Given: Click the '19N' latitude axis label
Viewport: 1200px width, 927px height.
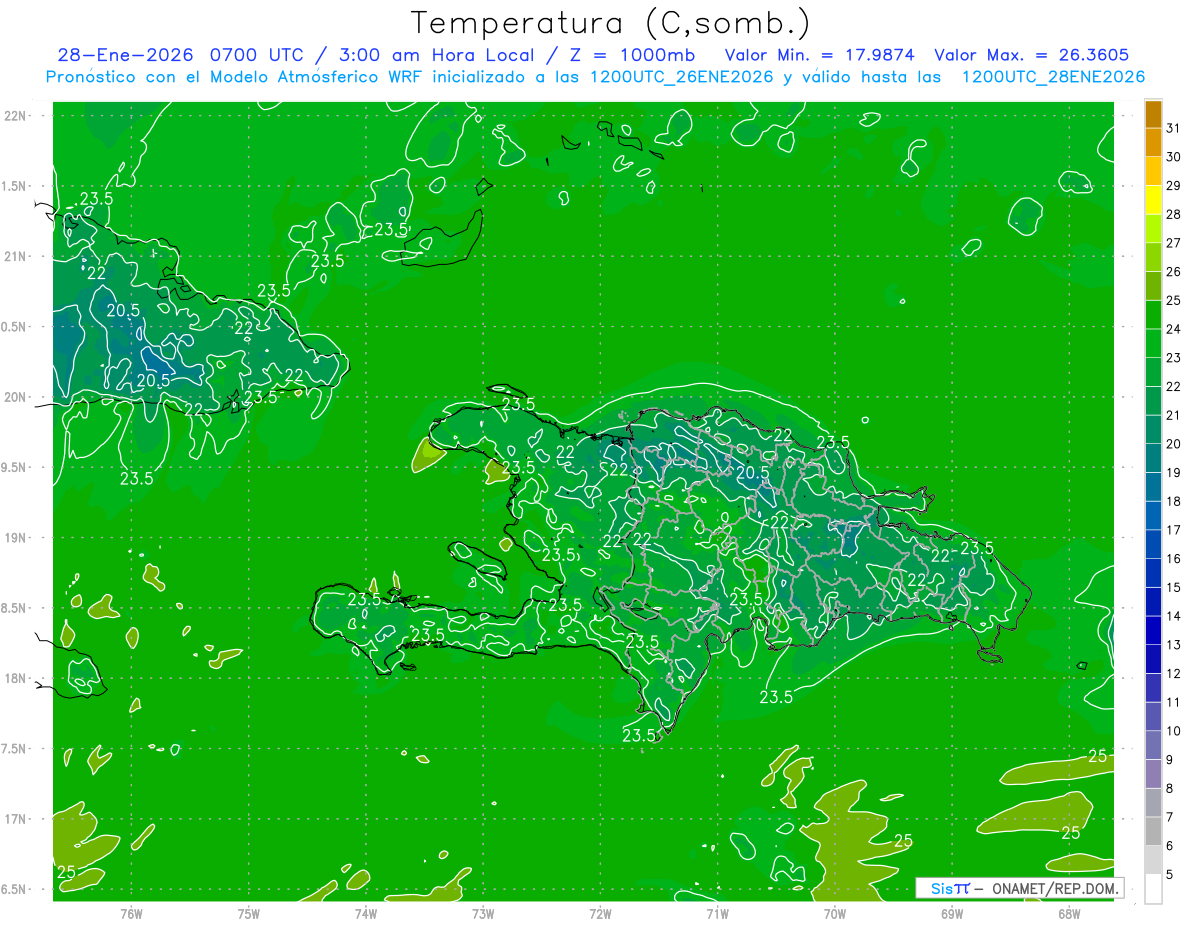Looking at the screenshot, I should click(x=15, y=537).
